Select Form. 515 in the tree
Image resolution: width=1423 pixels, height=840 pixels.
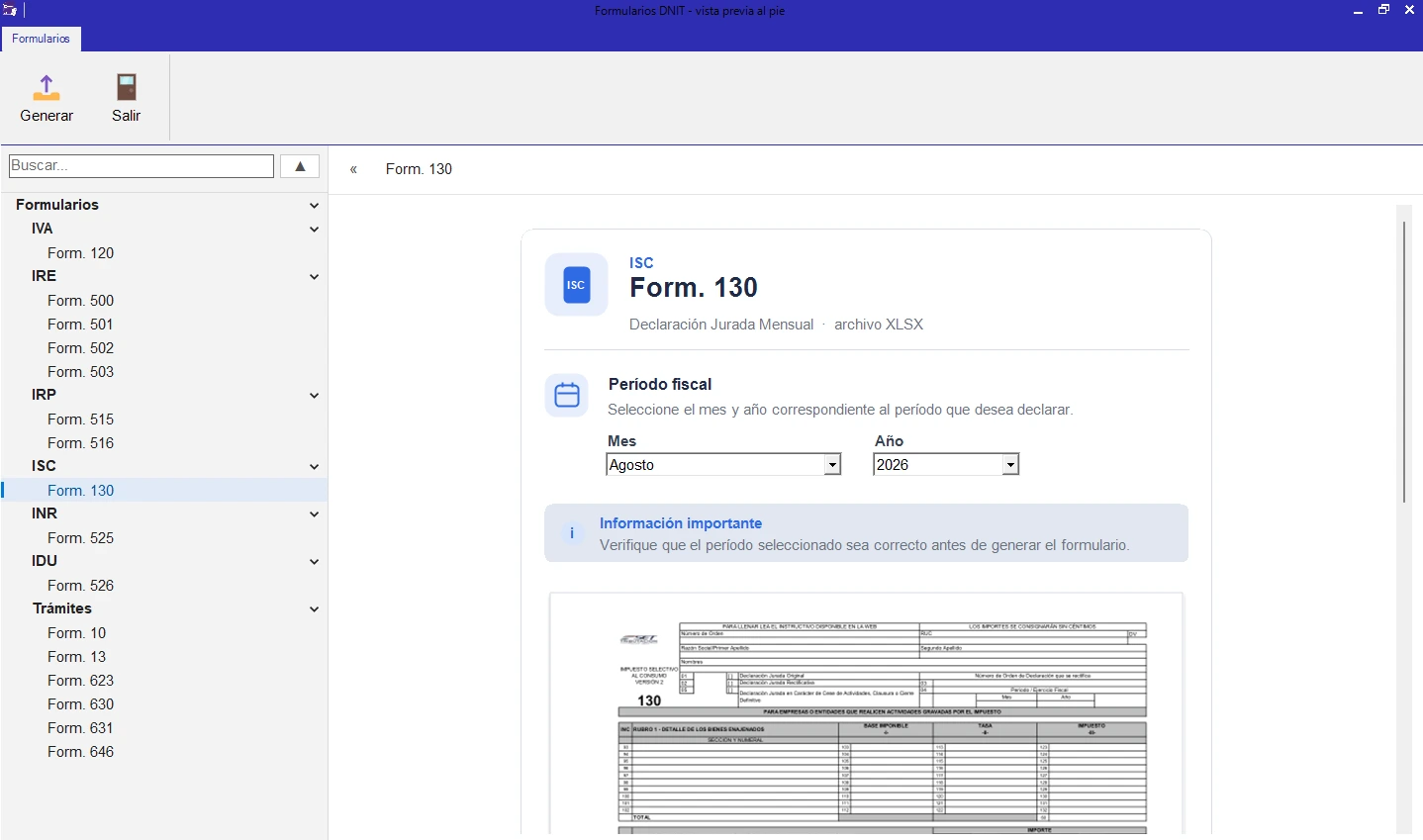click(x=80, y=420)
